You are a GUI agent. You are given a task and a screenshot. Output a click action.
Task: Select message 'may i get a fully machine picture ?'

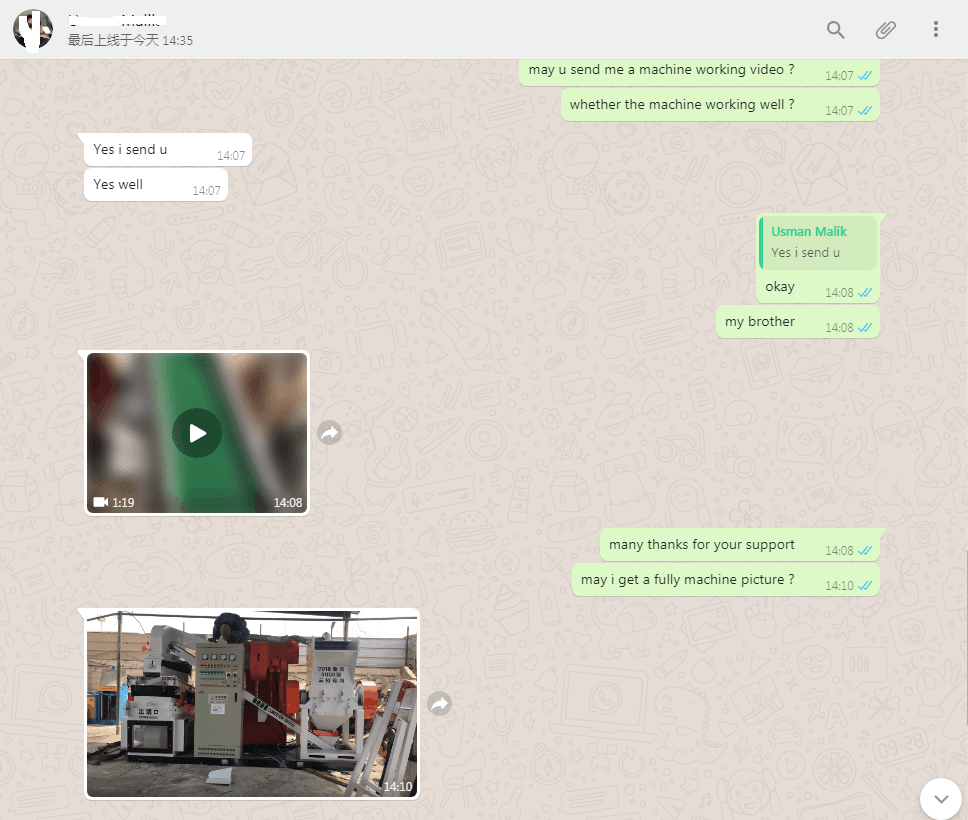tap(725, 580)
